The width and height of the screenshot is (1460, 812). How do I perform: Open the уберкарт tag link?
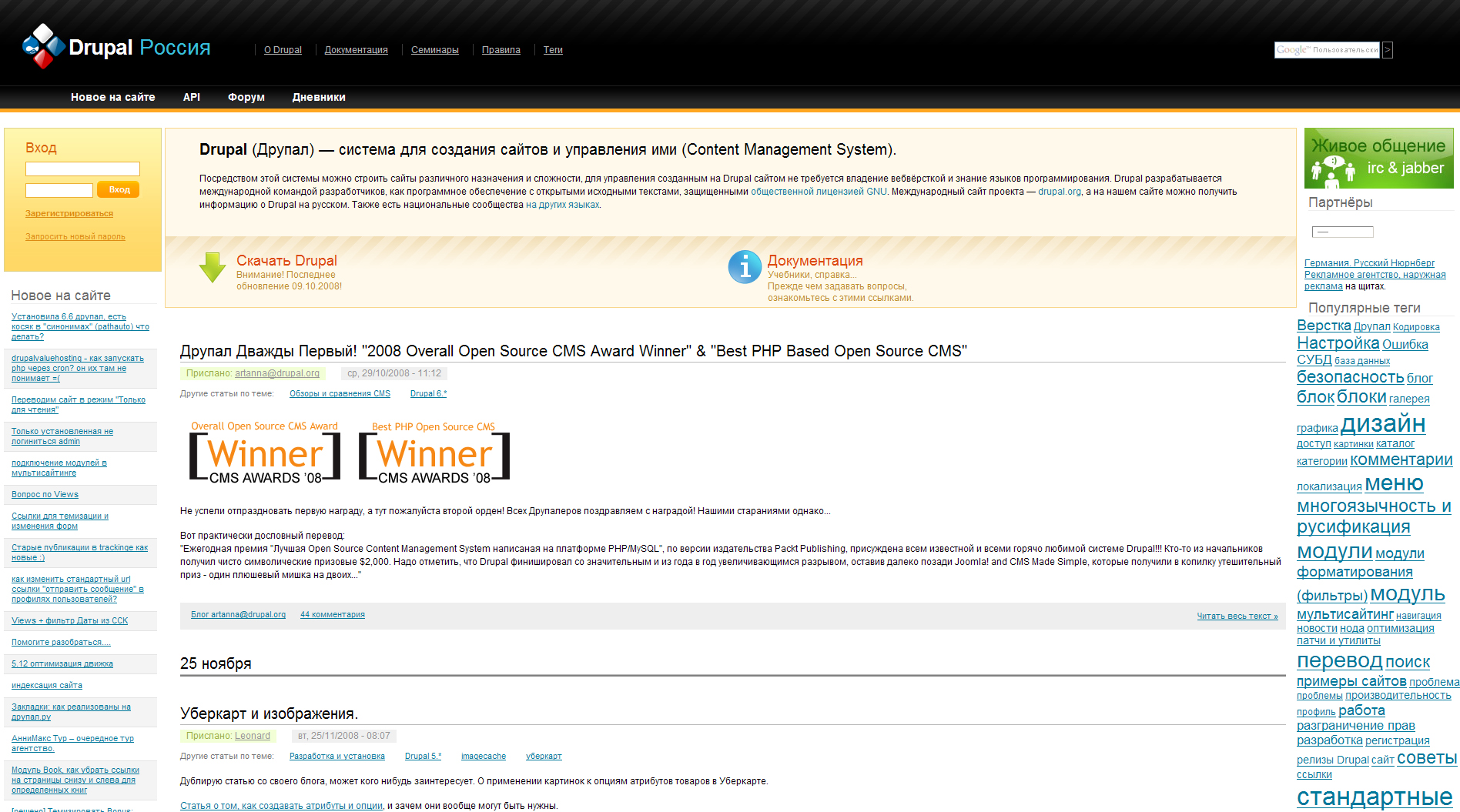tap(544, 756)
